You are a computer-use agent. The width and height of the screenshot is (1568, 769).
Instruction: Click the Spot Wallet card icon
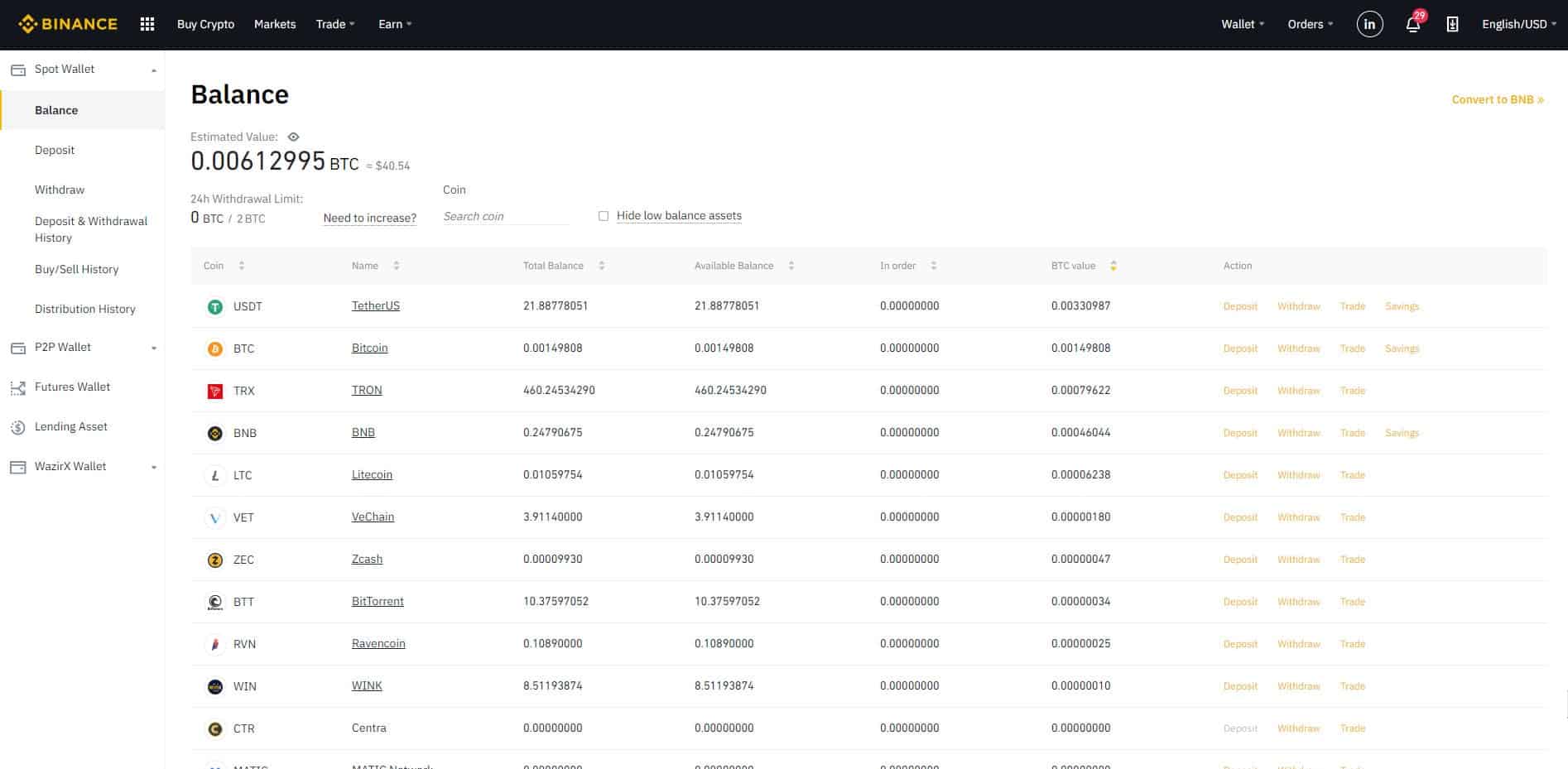(17, 70)
